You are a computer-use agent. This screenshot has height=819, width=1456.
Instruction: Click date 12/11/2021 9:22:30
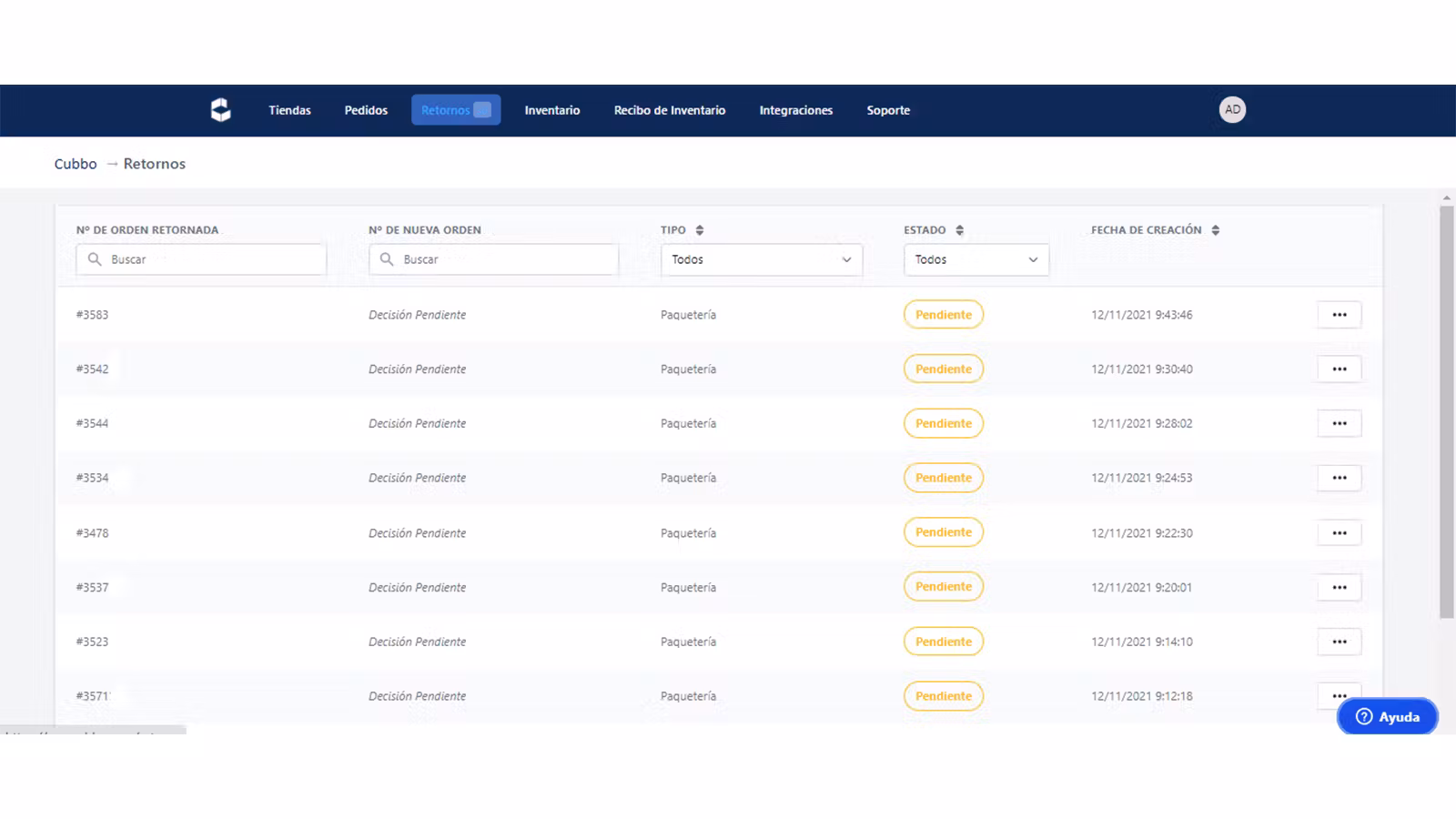1142,533
